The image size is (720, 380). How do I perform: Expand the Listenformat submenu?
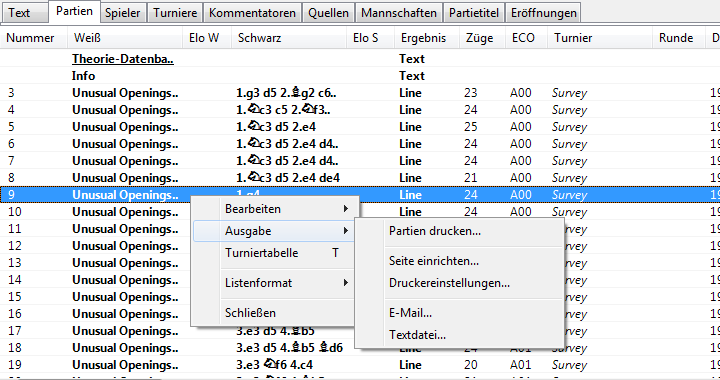[274, 283]
